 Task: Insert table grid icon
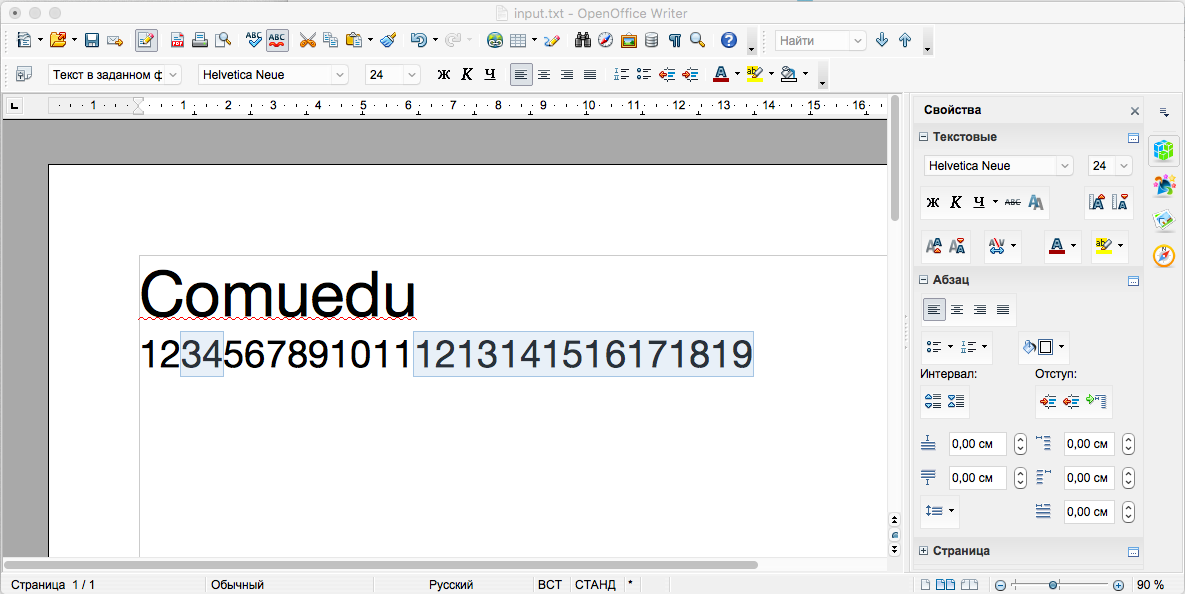point(518,40)
